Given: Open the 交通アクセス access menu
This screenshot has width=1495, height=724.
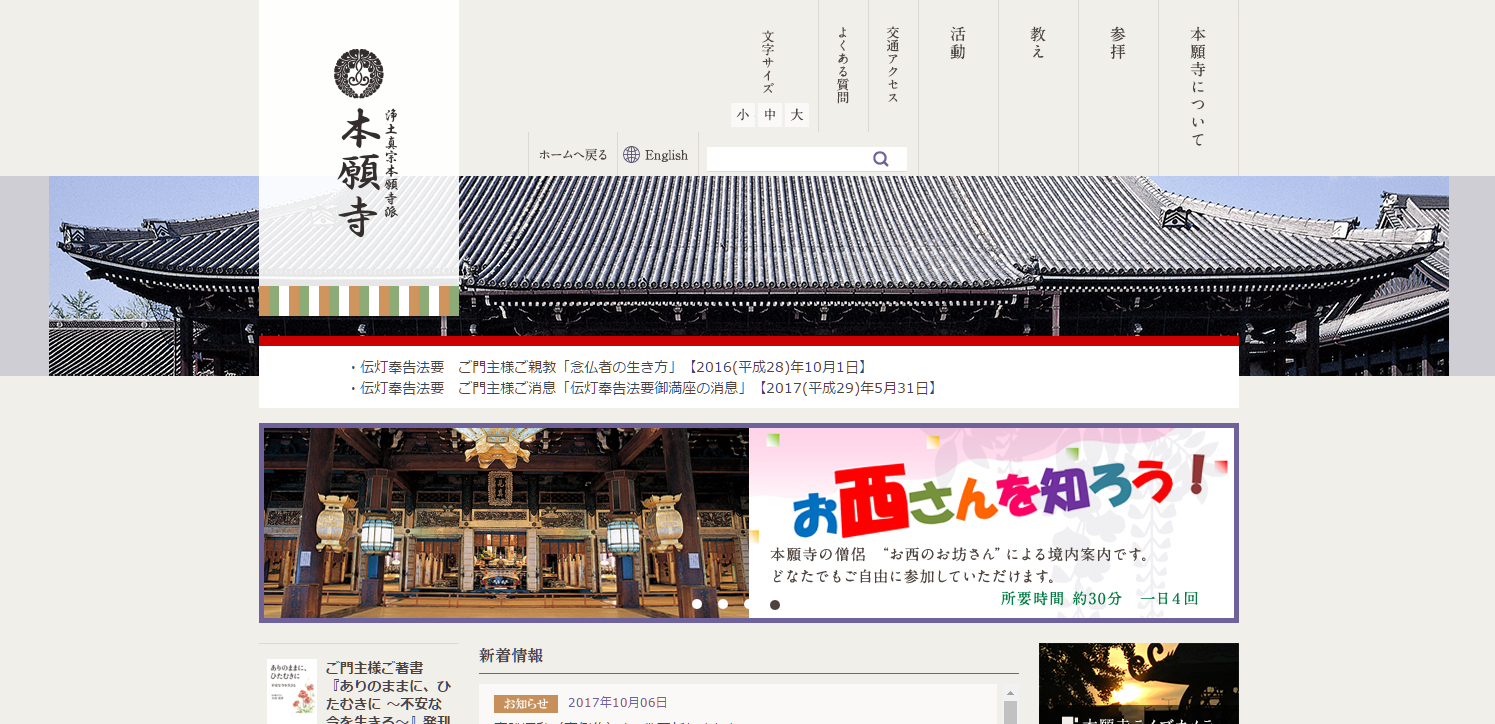Looking at the screenshot, I should 893,66.
